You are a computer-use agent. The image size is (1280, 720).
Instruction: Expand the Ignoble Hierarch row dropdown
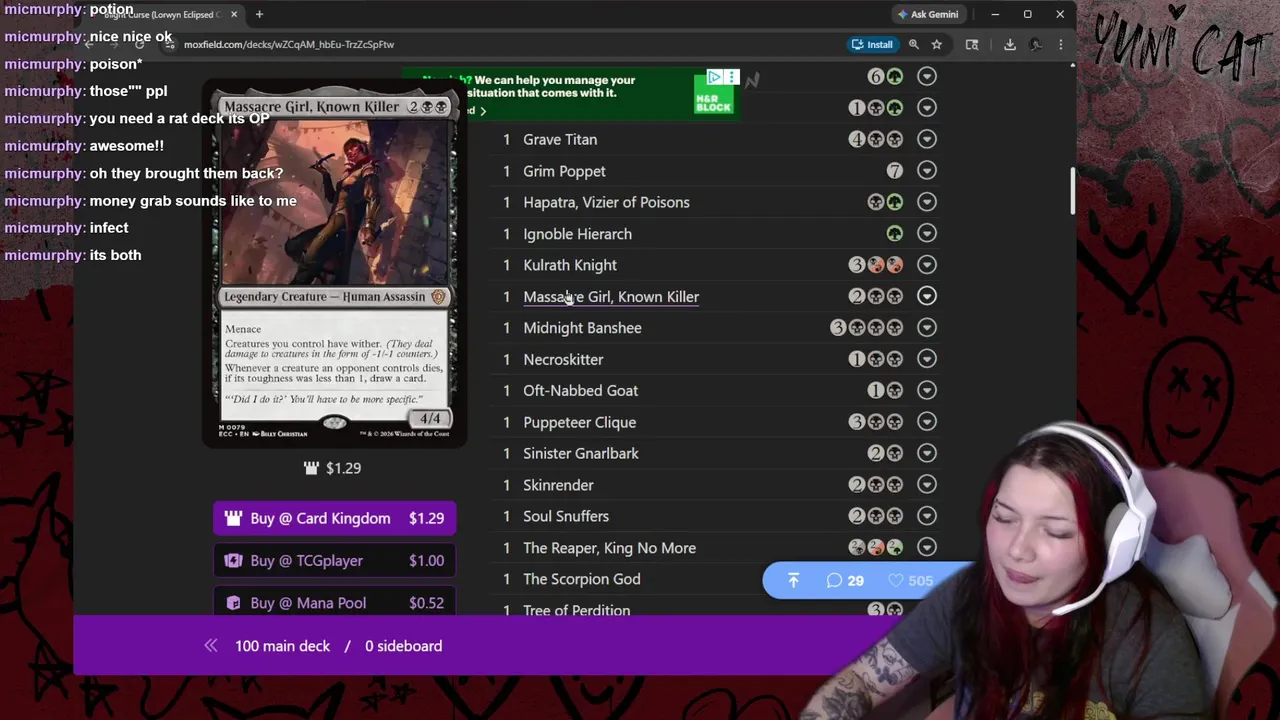click(x=927, y=233)
